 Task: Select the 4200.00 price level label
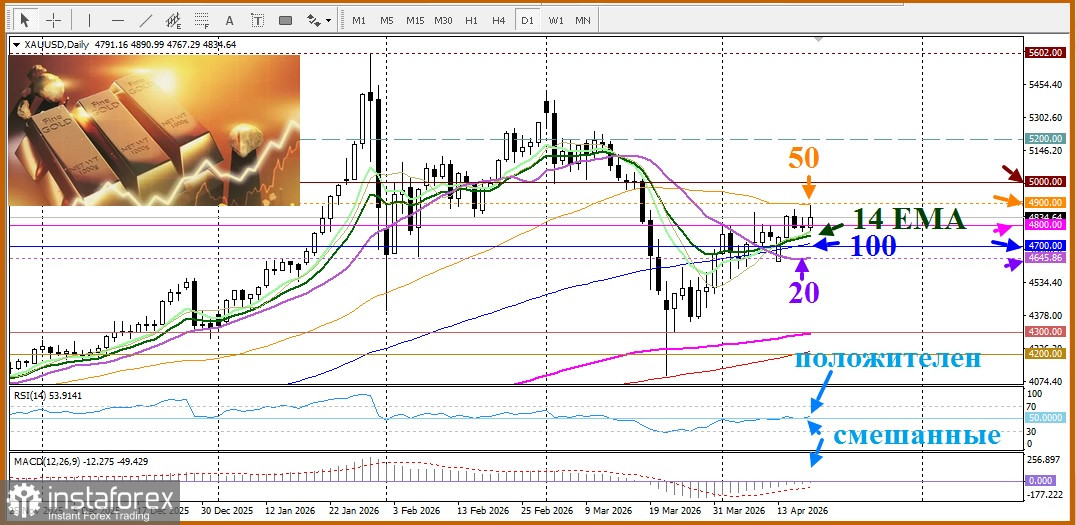(1044, 353)
